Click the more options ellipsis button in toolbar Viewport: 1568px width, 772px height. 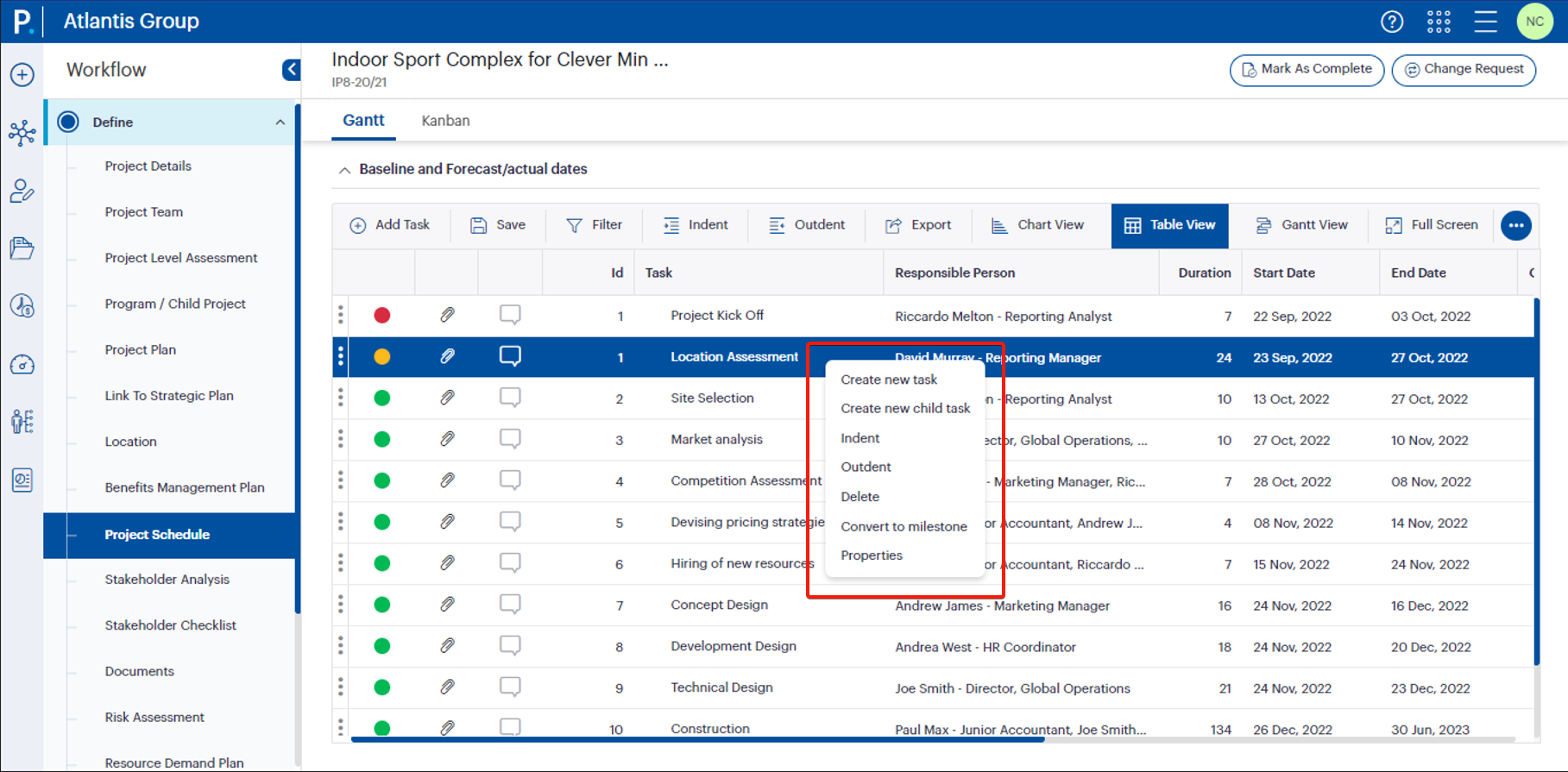(x=1516, y=225)
